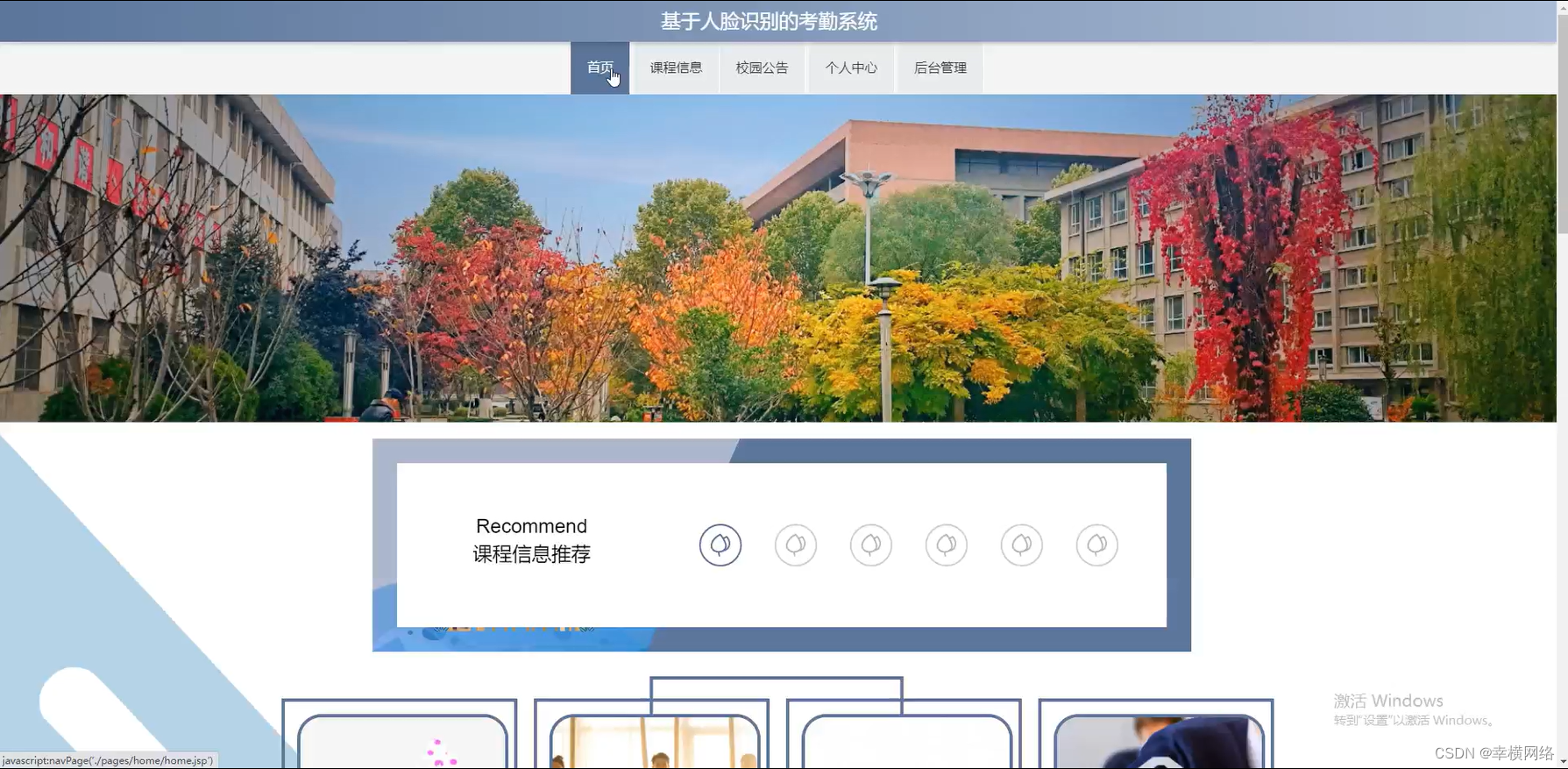
Task: Open the fourth course card with the dark blue photo
Action: [x=1157, y=735]
